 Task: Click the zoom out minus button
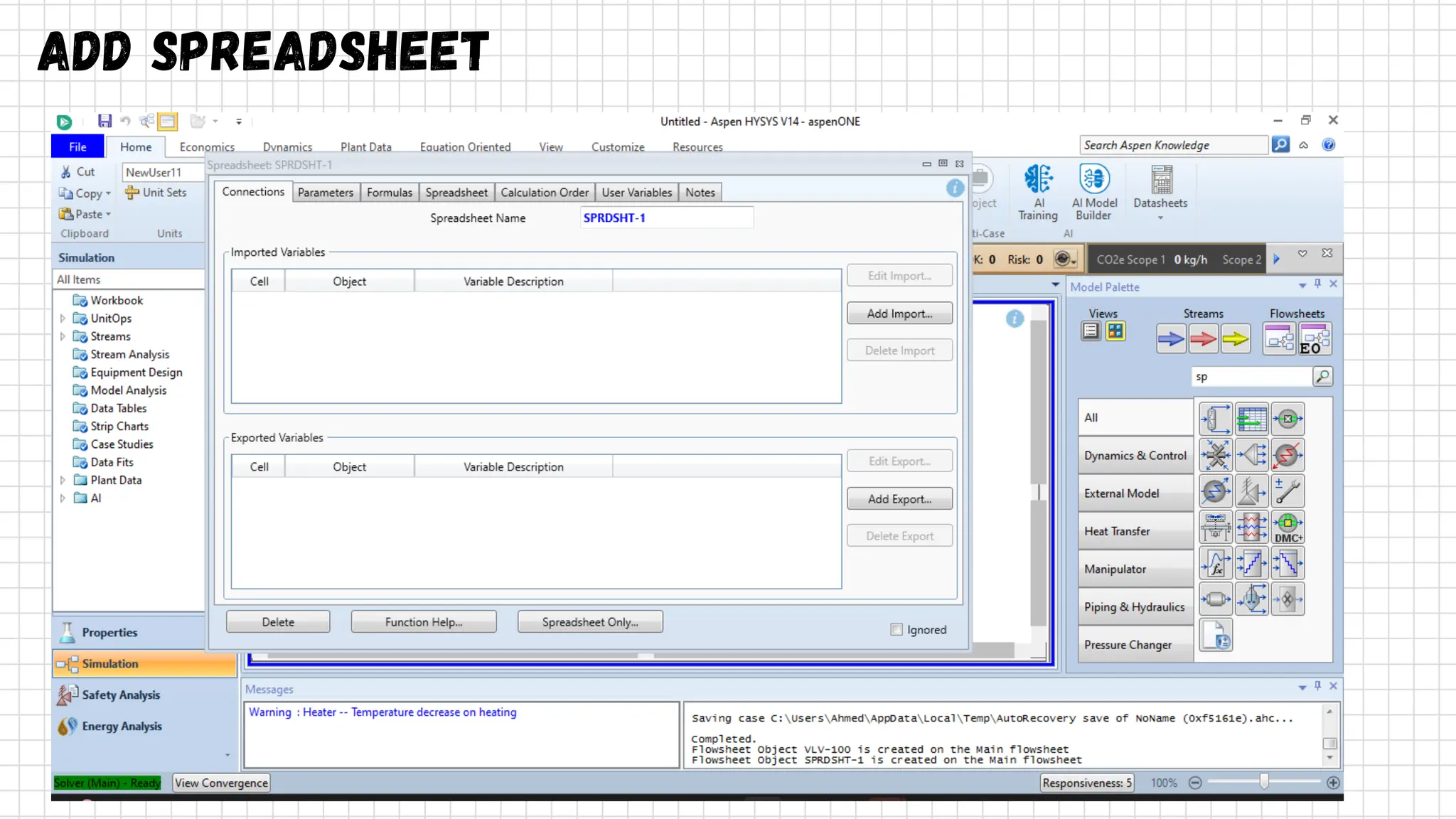pos(1195,783)
